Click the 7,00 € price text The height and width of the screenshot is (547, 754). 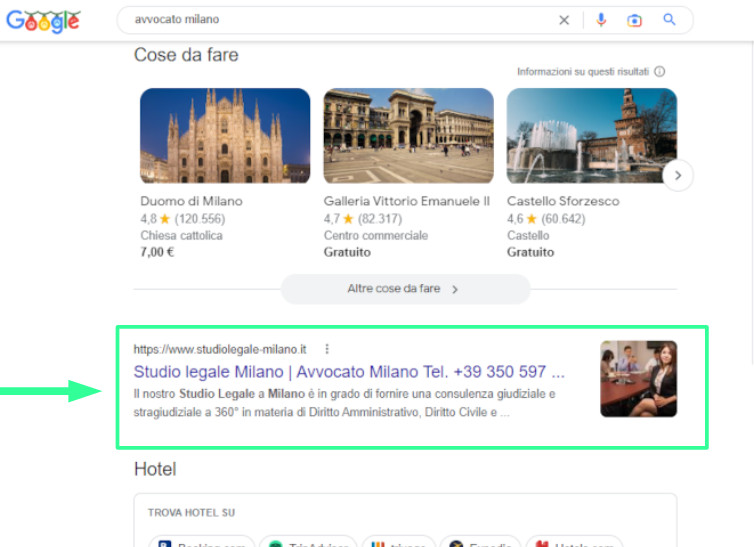pos(157,252)
